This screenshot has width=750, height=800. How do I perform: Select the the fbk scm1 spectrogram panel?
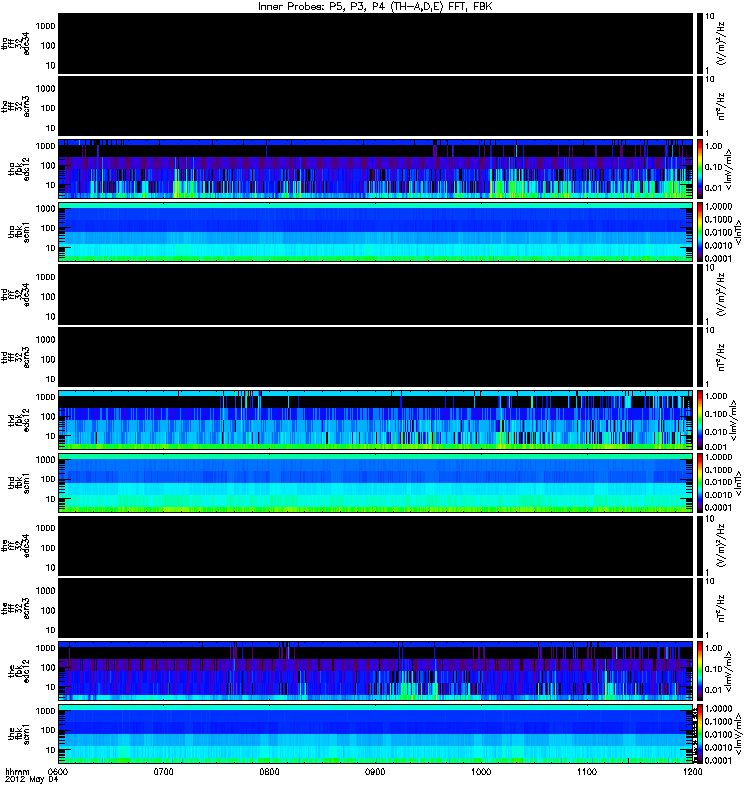pos(376,734)
